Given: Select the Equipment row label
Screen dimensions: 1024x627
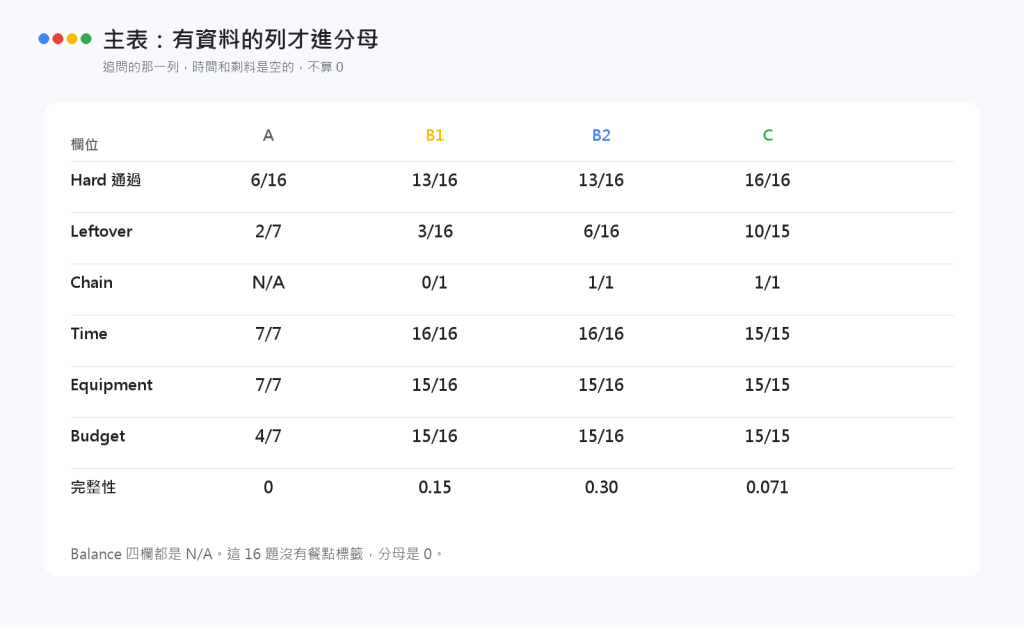Looking at the screenshot, I should (x=112, y=385).
